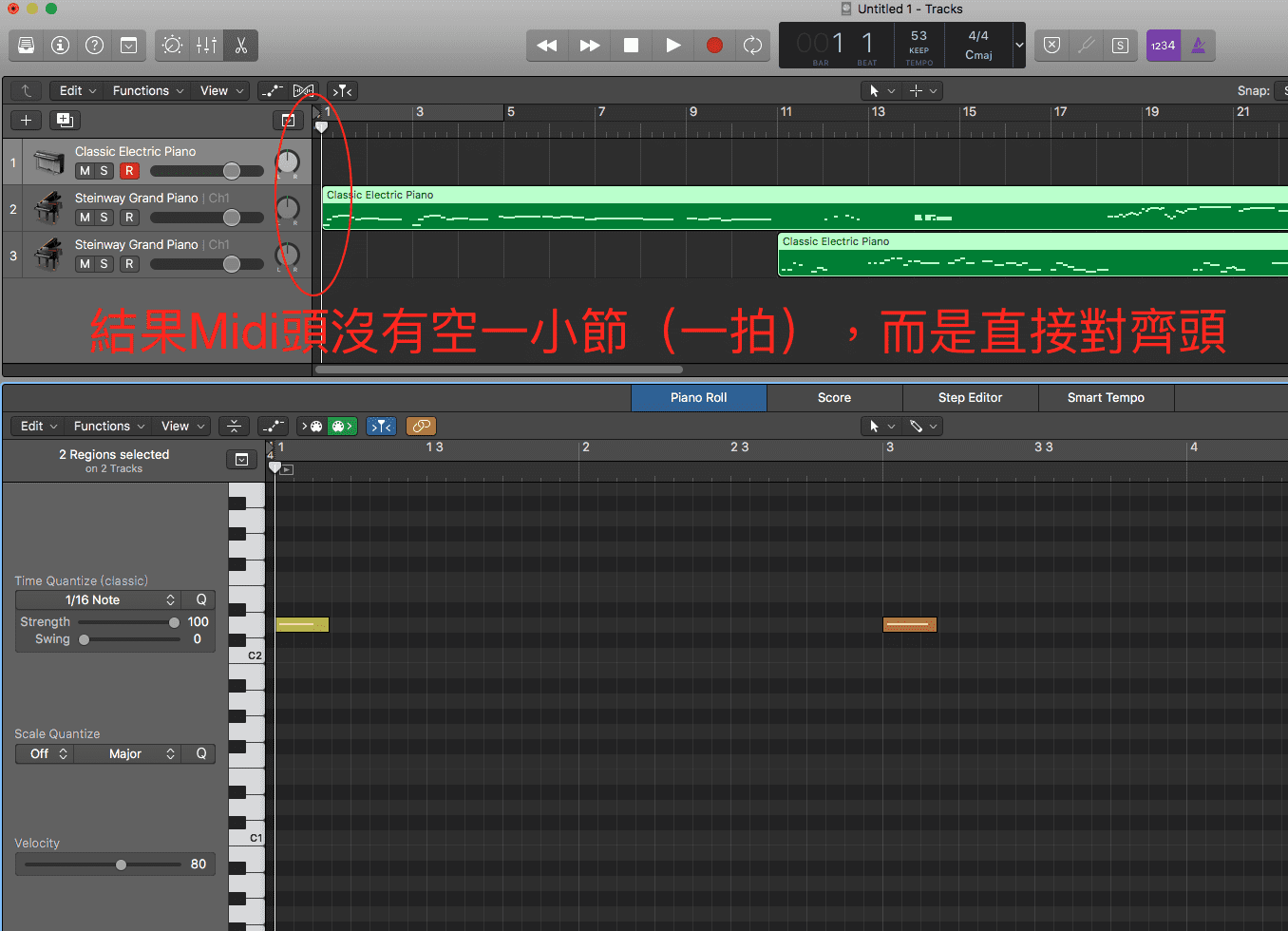Start playback with Play button
The height and width of the screenshot is (931, 1288).
pyautogui.click(x=673, y=45)
